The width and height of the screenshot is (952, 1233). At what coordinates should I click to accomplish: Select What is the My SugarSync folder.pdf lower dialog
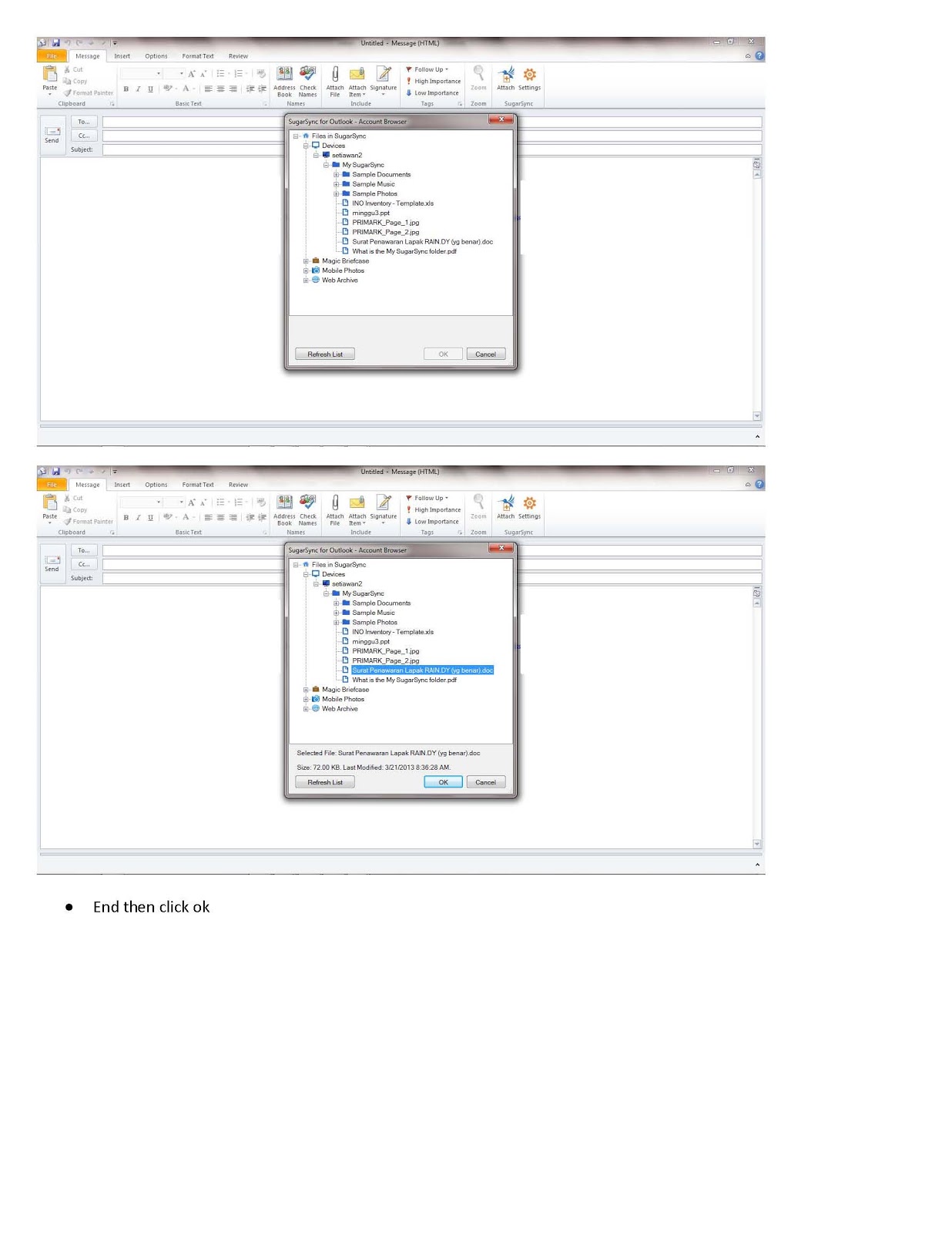pyautogui.click(x=404, y=680)
